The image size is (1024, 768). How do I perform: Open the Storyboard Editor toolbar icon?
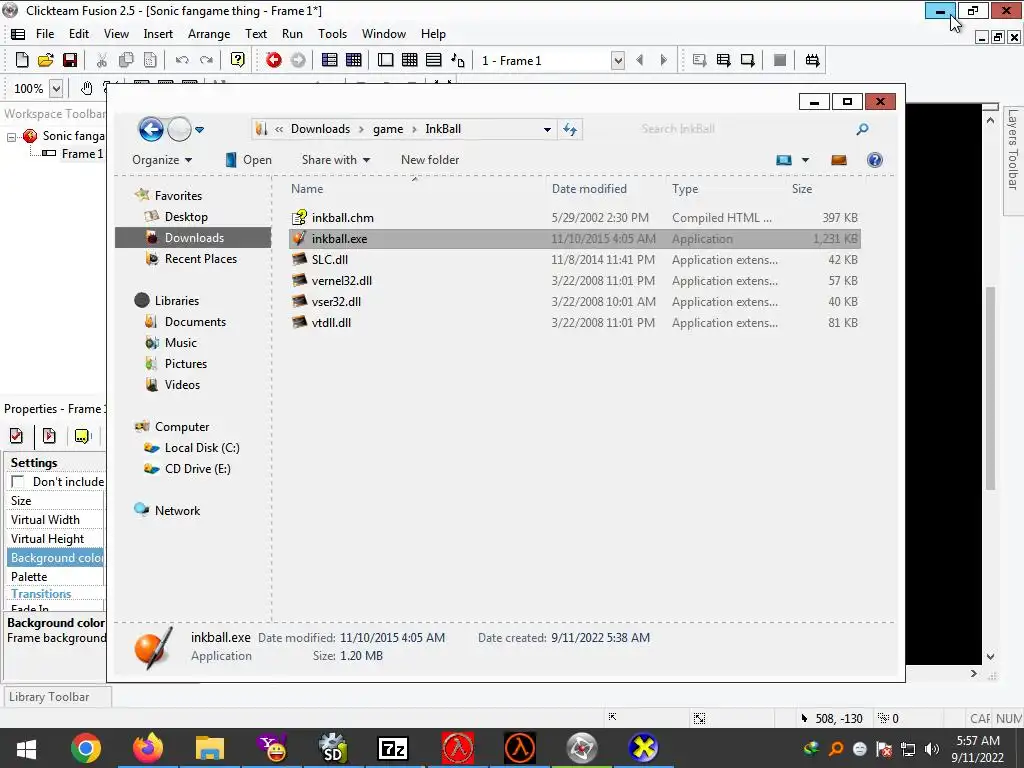(330, 60)
